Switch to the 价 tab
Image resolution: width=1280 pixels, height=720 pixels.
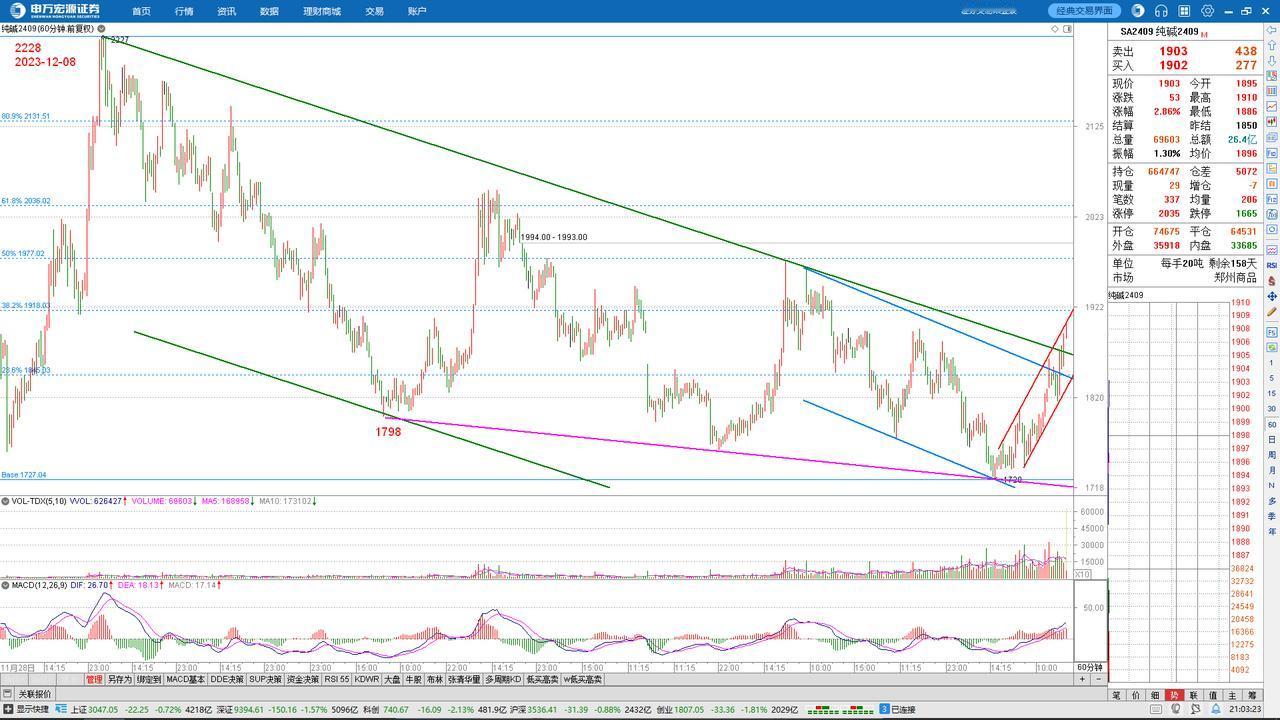point(1136,695)
